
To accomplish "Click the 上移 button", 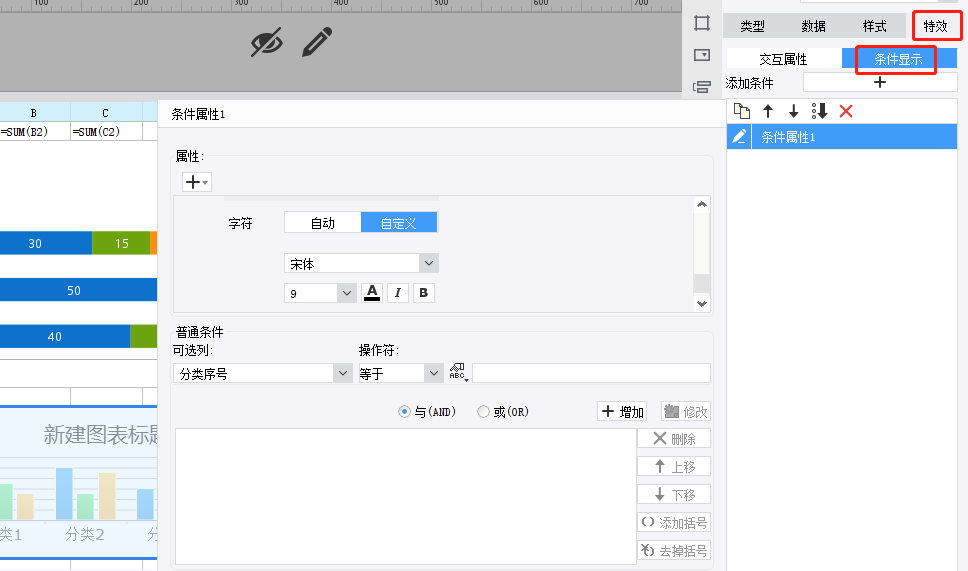I will pyautogui.click(x=674, y=467).
